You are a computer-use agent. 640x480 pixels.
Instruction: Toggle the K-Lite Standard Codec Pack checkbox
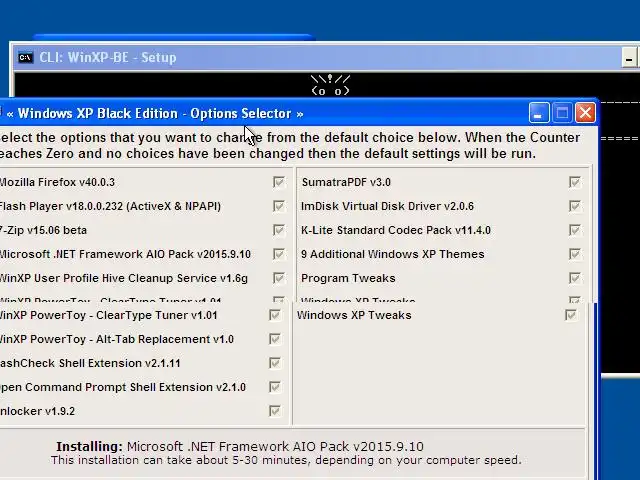point(575,230)
